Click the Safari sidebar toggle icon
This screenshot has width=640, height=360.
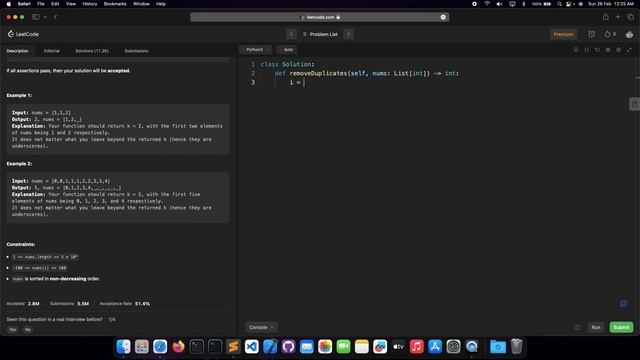click(36, 17)
